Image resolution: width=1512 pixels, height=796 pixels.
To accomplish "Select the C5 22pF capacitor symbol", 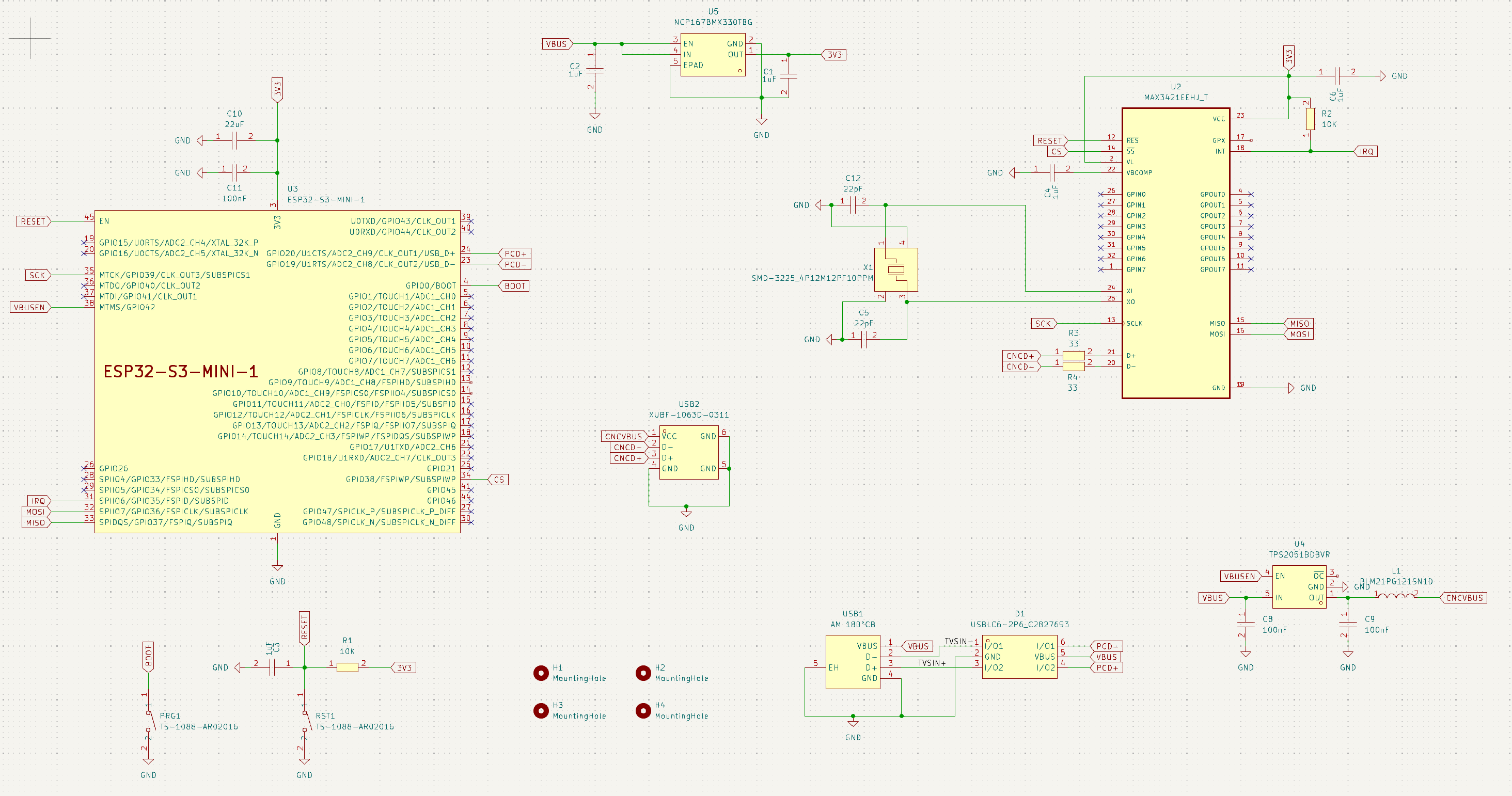I will [863, 339].
